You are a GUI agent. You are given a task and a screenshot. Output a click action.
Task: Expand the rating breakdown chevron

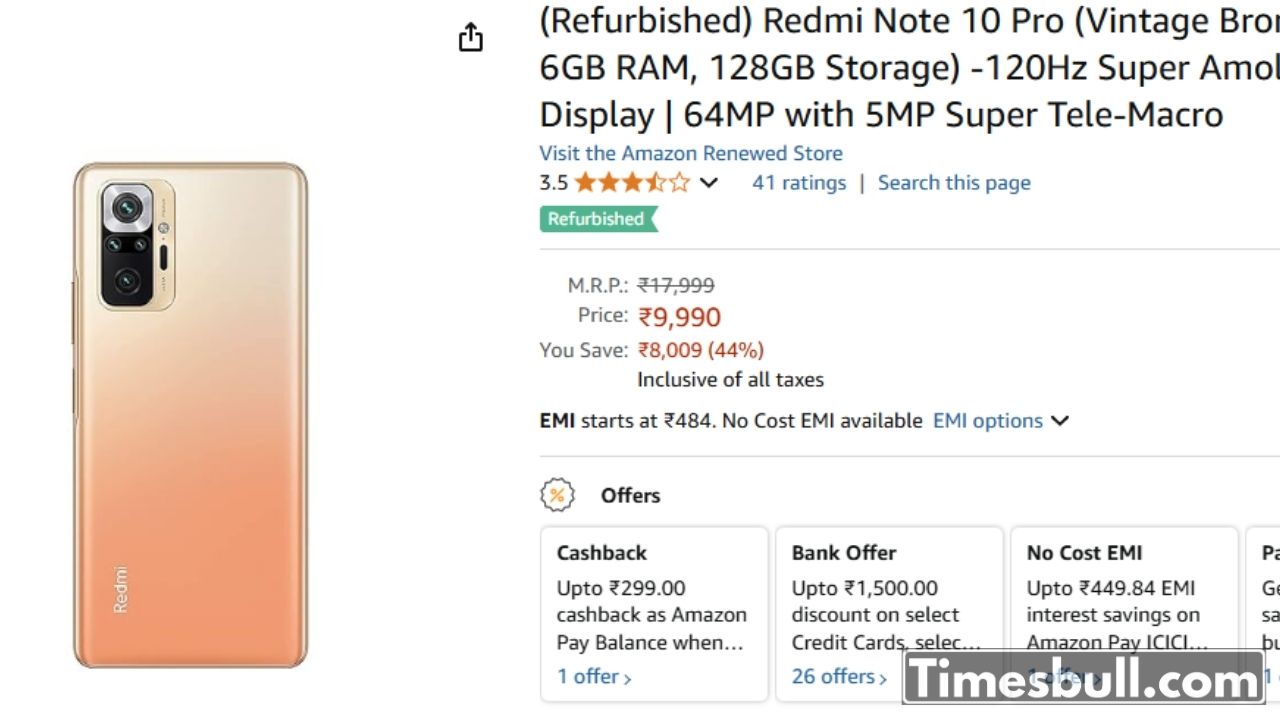[x=708, y=183]
